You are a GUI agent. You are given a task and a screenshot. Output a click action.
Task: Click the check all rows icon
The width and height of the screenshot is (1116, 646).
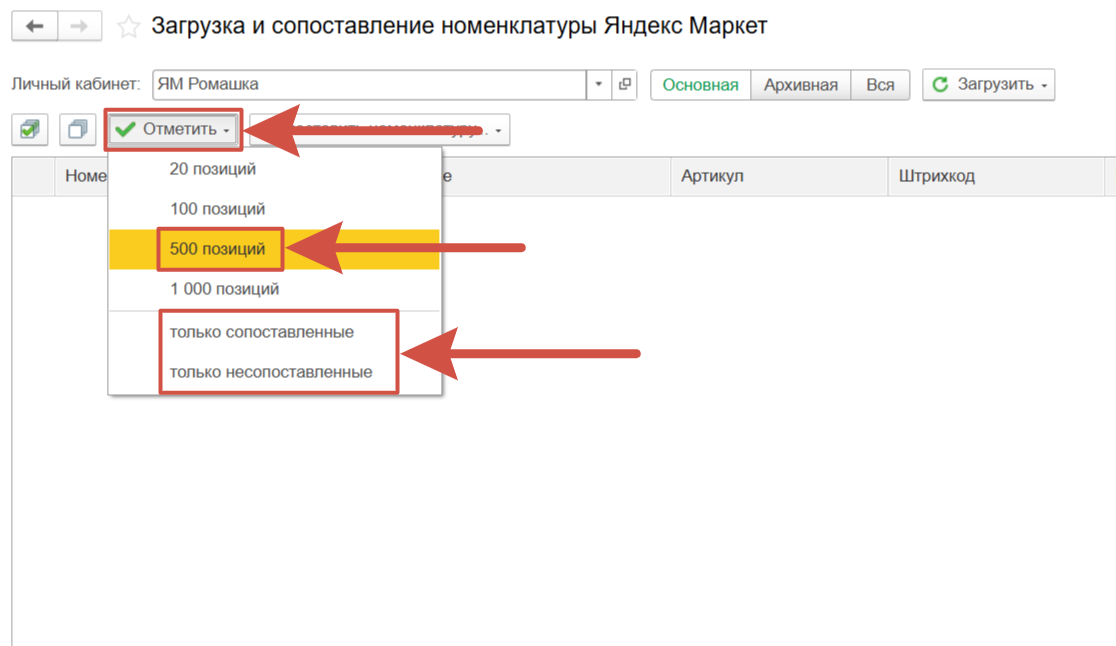(30, 130)
